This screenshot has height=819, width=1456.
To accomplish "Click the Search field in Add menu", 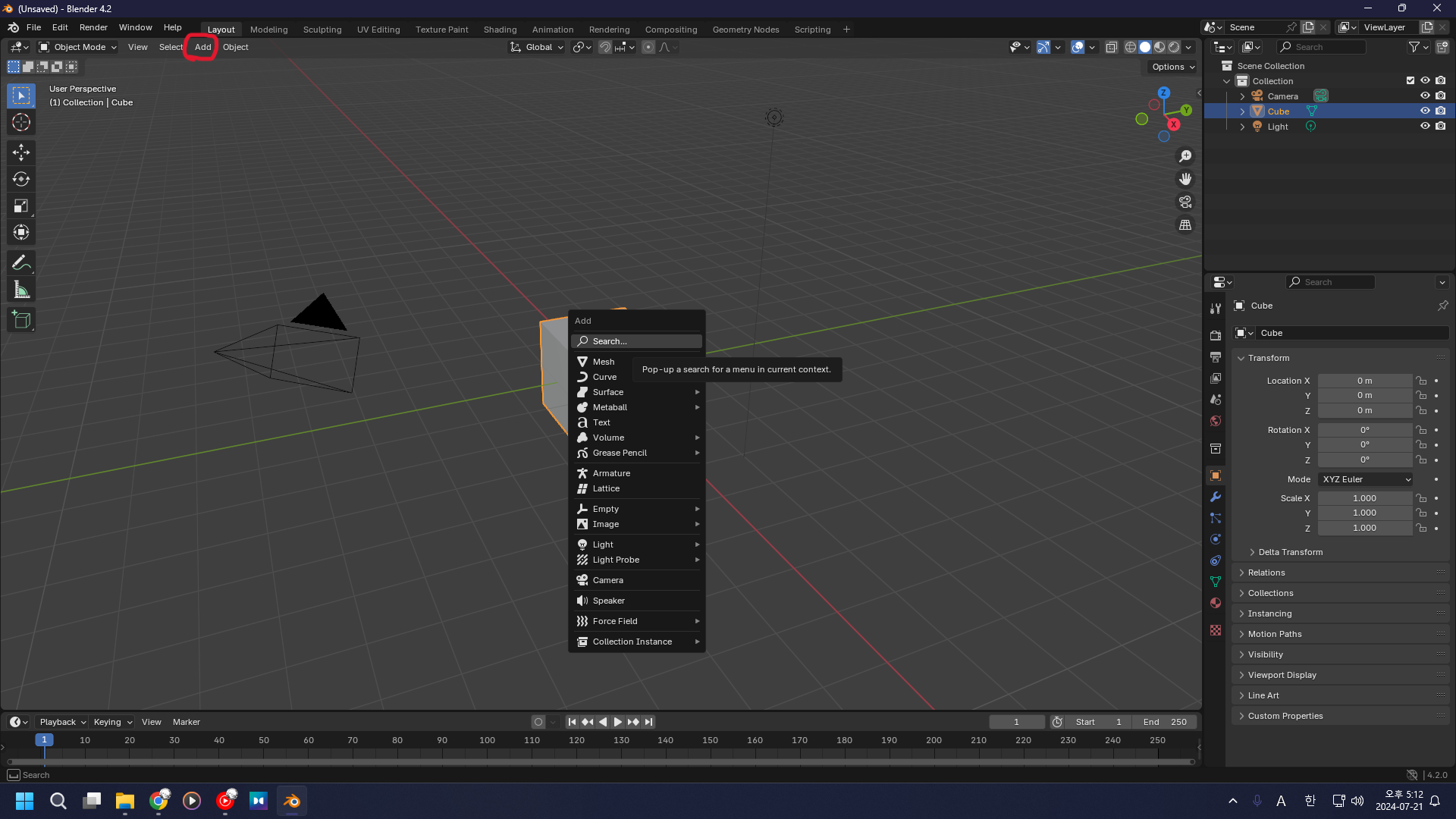I will coord(637,341).
